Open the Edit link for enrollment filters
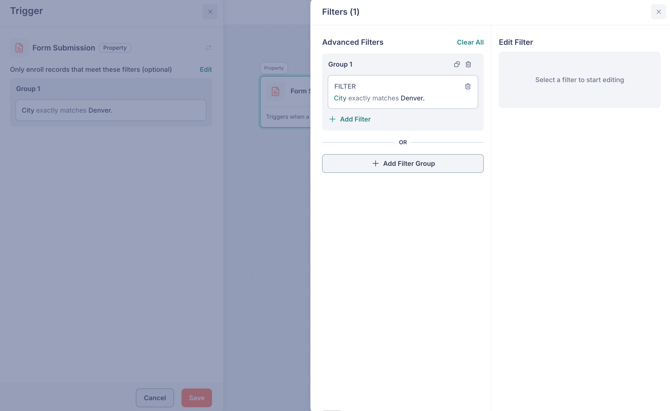This screenshot has height=411, width=670. coord(205,70)
